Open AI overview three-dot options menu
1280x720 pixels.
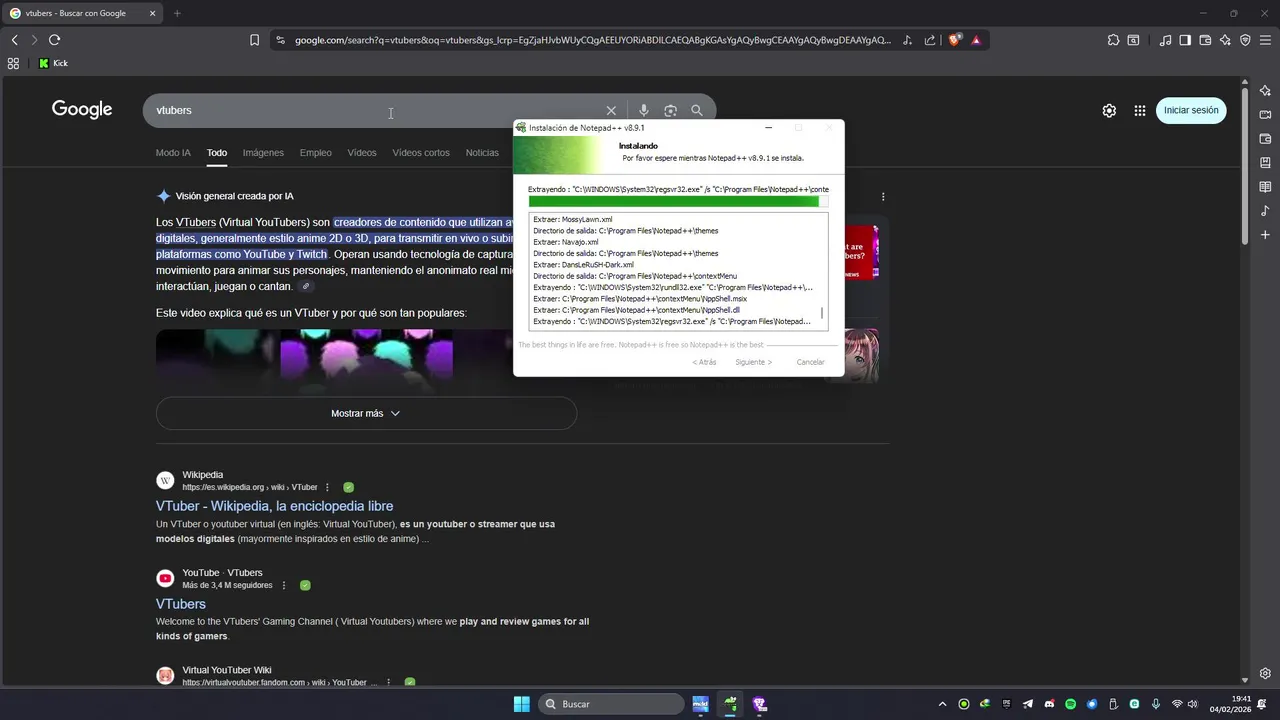tap(883, 197)
